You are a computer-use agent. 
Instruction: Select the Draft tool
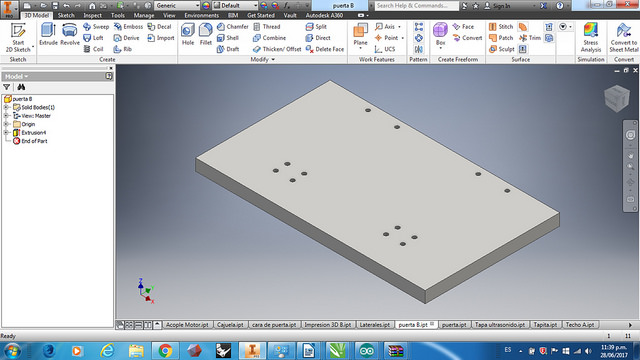coord(228,49)
